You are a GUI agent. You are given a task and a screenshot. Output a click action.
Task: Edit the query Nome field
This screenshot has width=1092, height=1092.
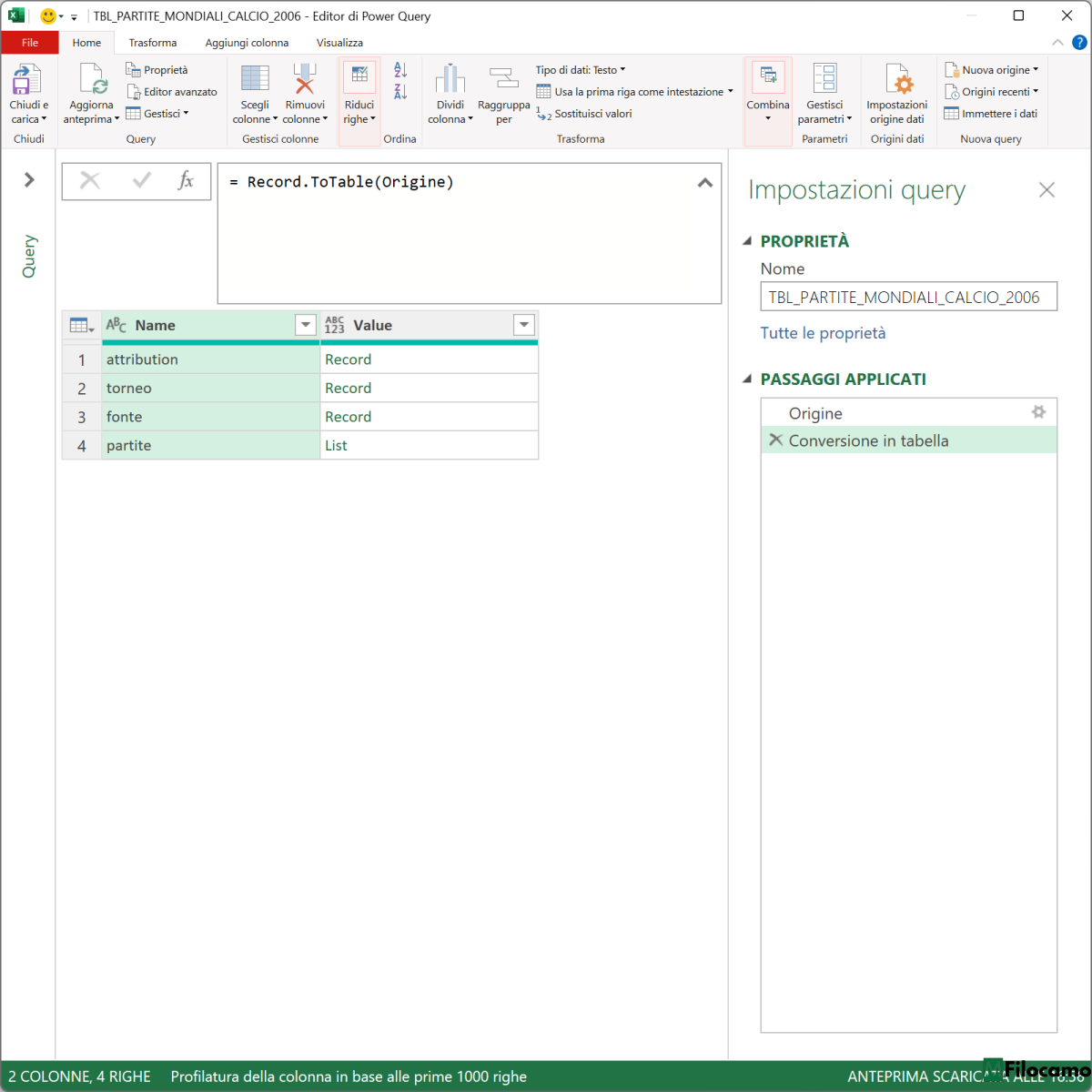908,297
